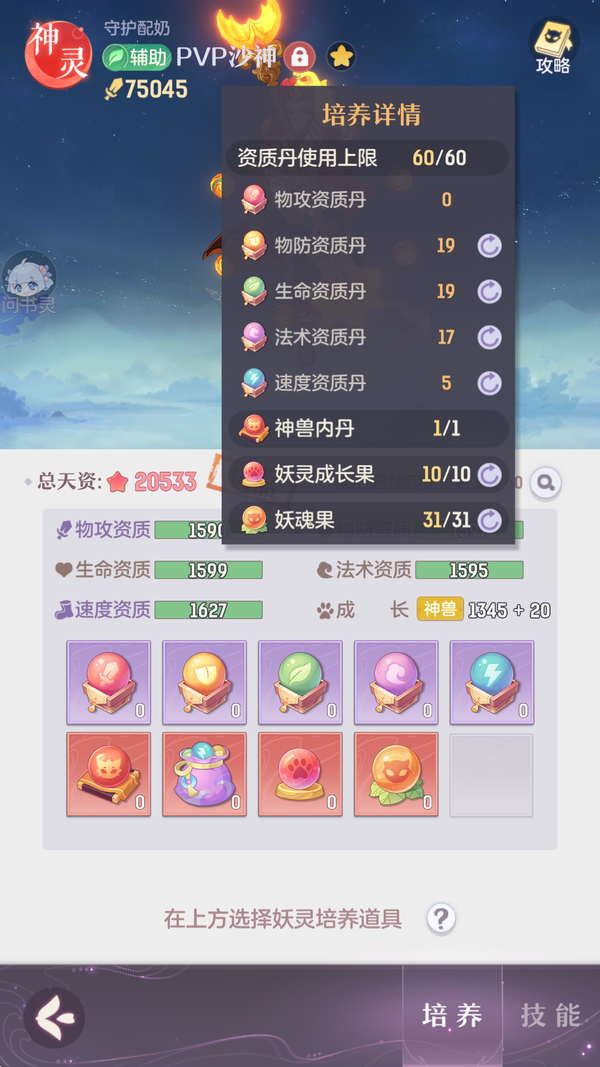The image size is (600, 1067).
Task: Click the magnifier icon next to 总天资
Action: pyautogui.click(x=546, y=482)
